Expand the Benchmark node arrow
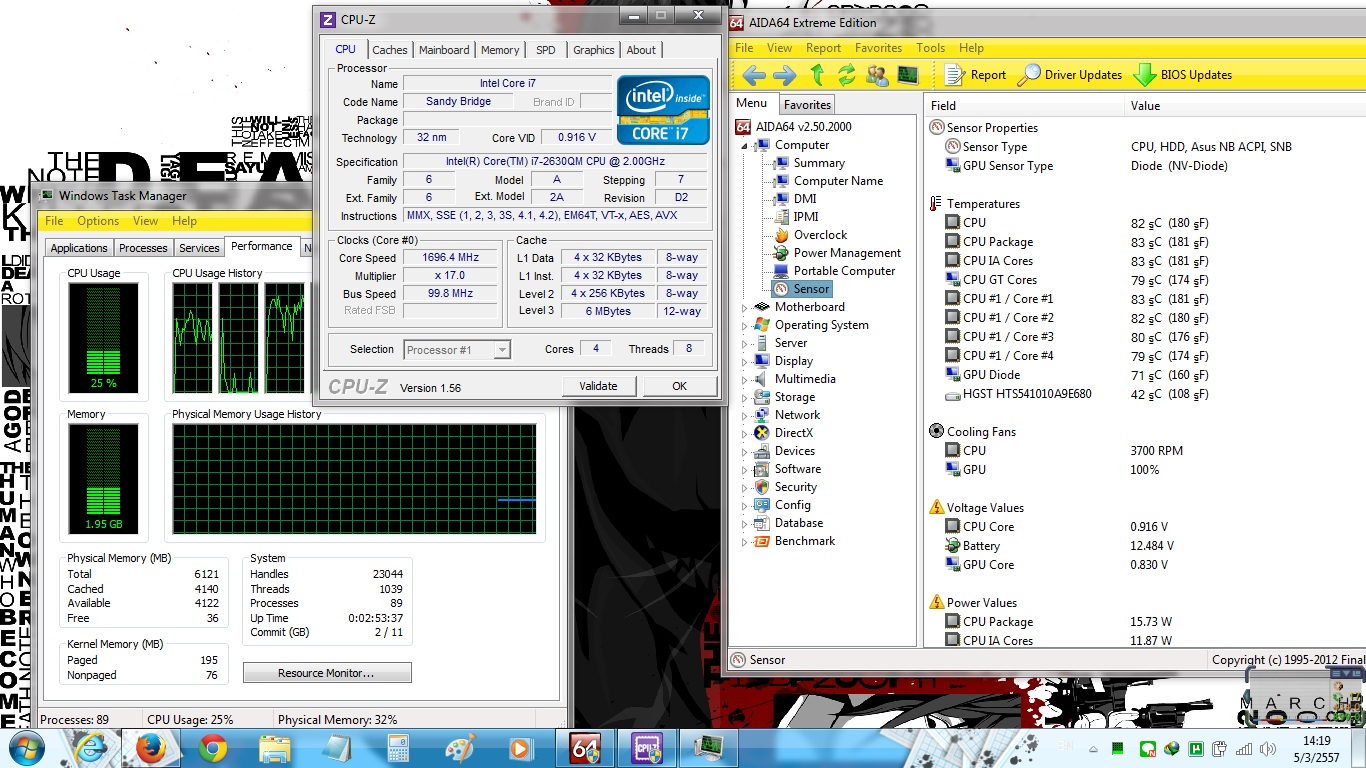Screen dimensions: 1366x768 (x=744, y=542)
